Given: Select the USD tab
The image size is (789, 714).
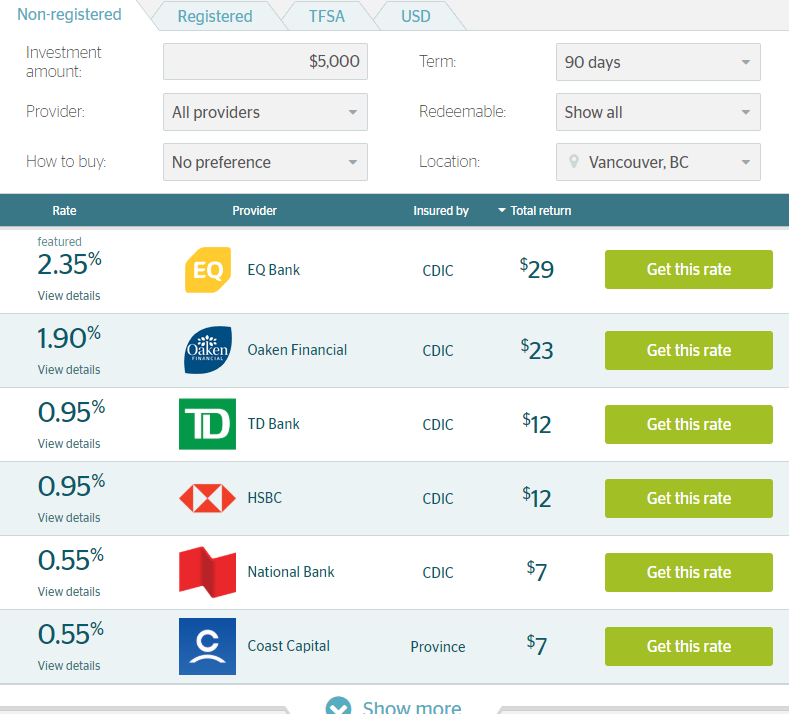Looking at the screenshot, I should click(x=416, y=16).
